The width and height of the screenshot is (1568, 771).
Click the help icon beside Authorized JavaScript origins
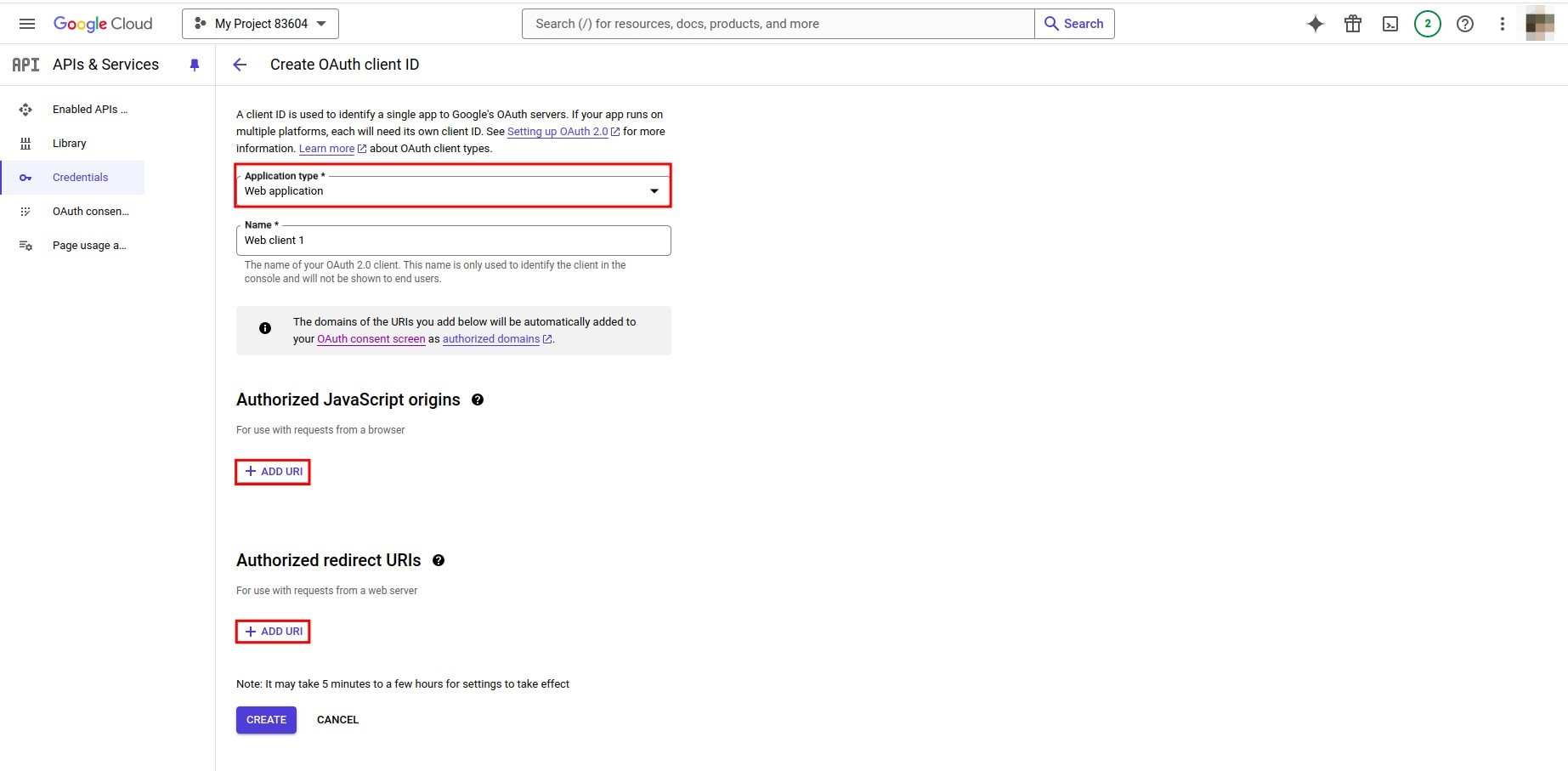click(x=478, y=400)
